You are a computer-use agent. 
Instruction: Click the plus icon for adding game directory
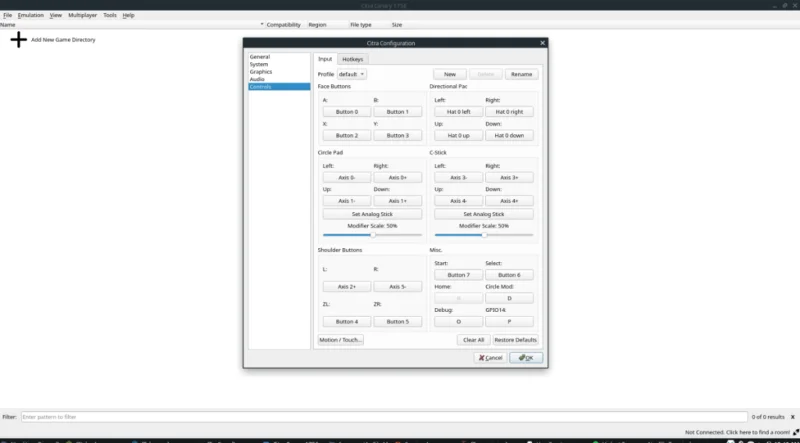(x=18, y=40)
